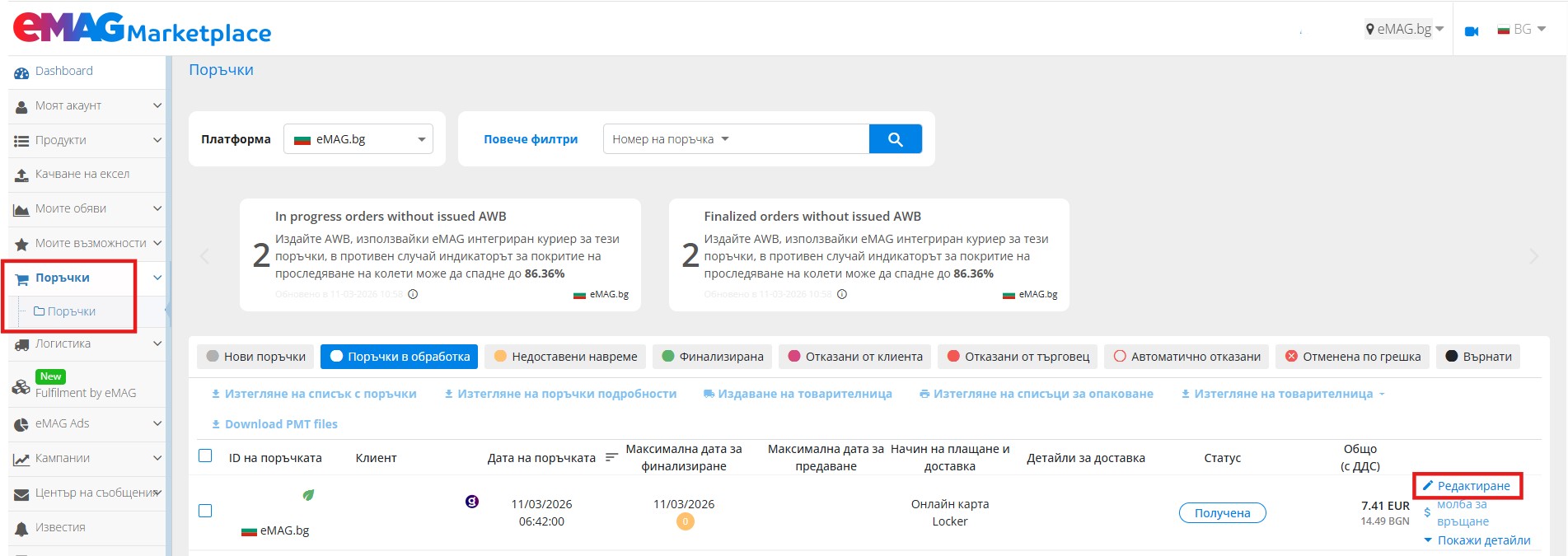Expand the Кампании sidebar section
The image size is (1568, 556).
click(87, 459)
